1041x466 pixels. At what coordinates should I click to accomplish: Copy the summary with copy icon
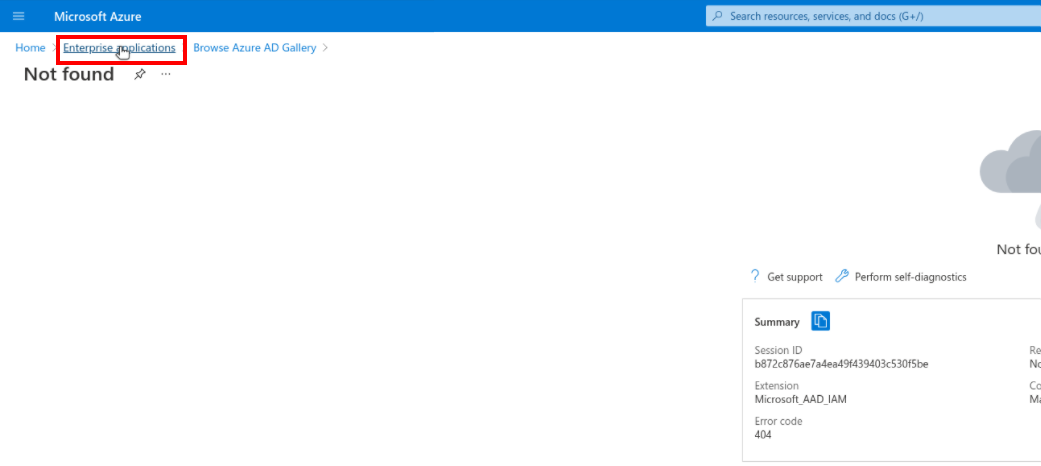(x=821, y=321)
